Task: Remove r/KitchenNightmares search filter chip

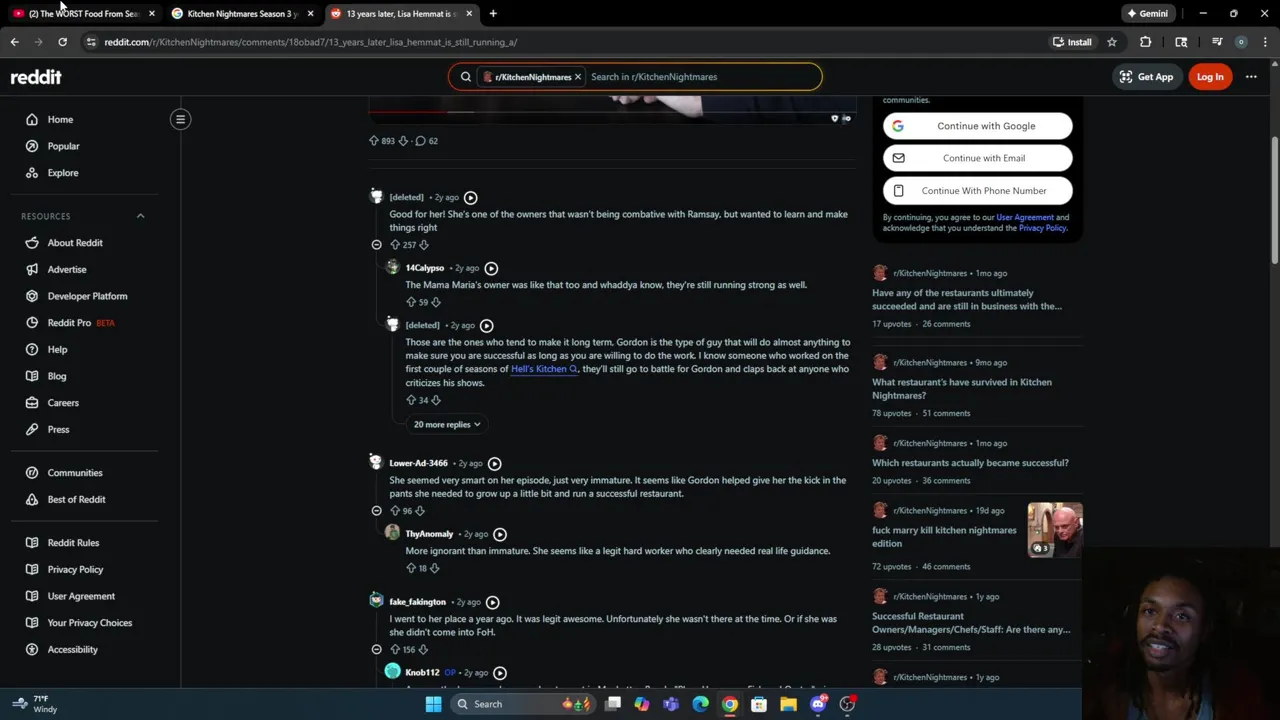Action: pos(577,77)
